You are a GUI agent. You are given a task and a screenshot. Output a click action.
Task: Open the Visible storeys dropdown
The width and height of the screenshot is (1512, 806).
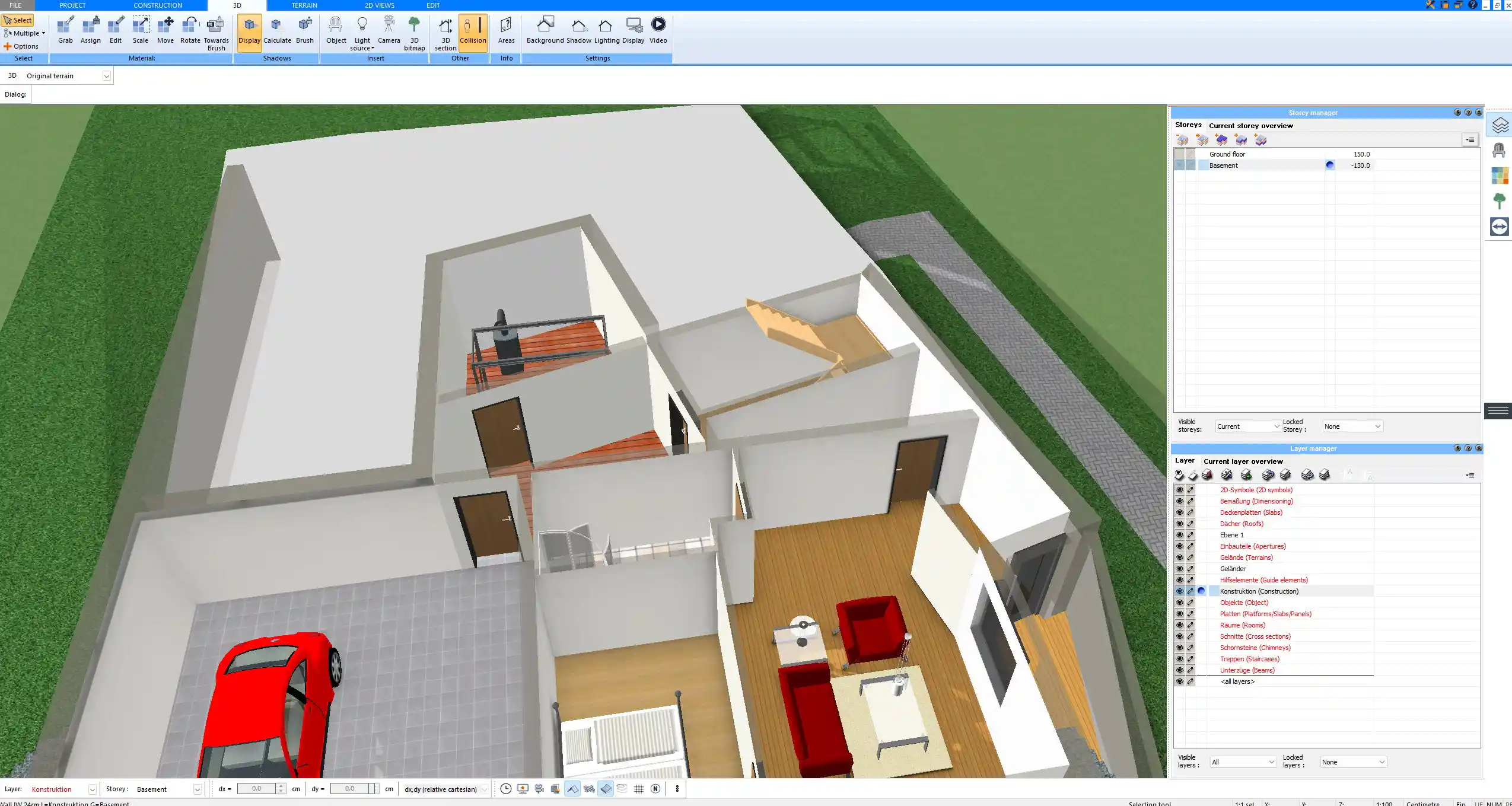coord(1247,426)
